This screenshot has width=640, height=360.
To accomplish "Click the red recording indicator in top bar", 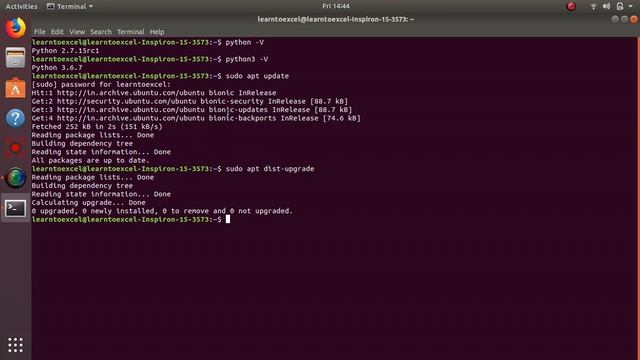I will (571, 6).
